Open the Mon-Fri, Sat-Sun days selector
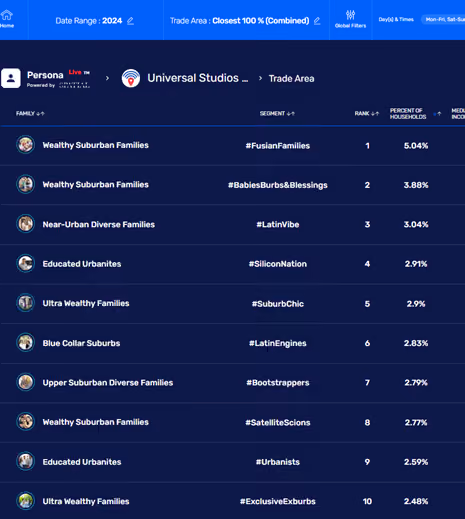This screenshot has width=465, height=519. (444, 19)
